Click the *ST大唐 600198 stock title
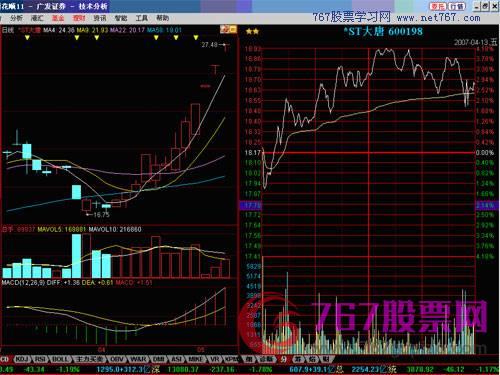 coord(383,32)
